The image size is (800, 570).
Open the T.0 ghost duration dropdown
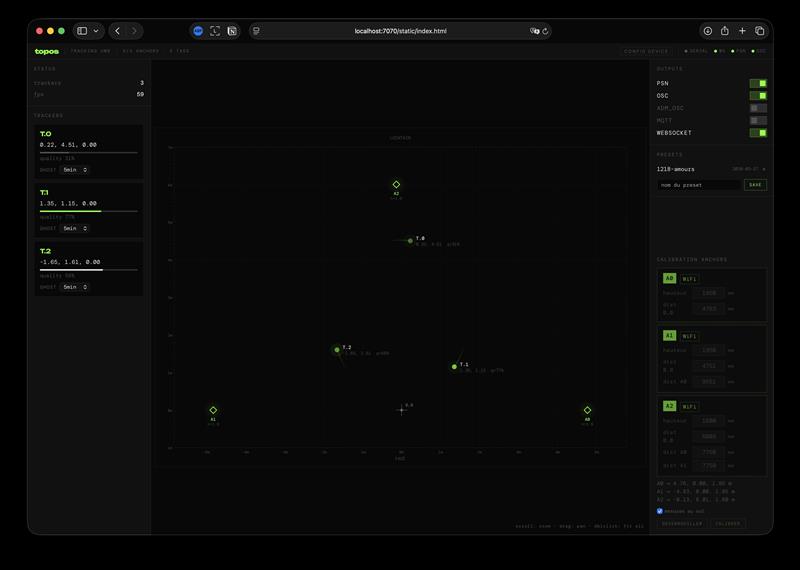click(x=75, y=170)
